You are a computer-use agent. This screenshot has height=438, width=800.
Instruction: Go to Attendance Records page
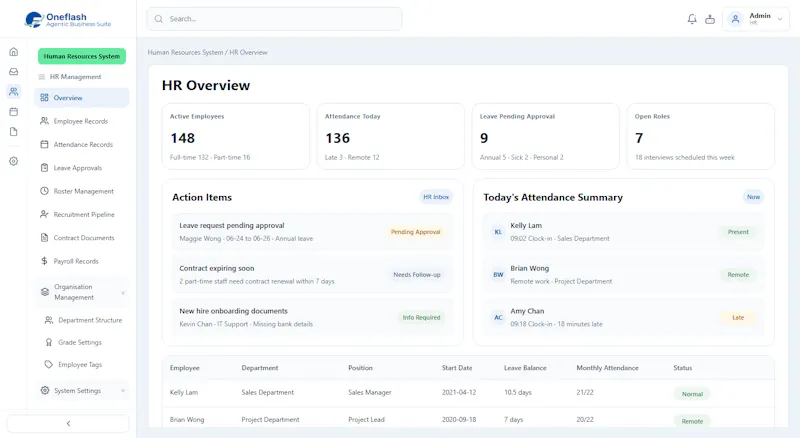[82, 144]
